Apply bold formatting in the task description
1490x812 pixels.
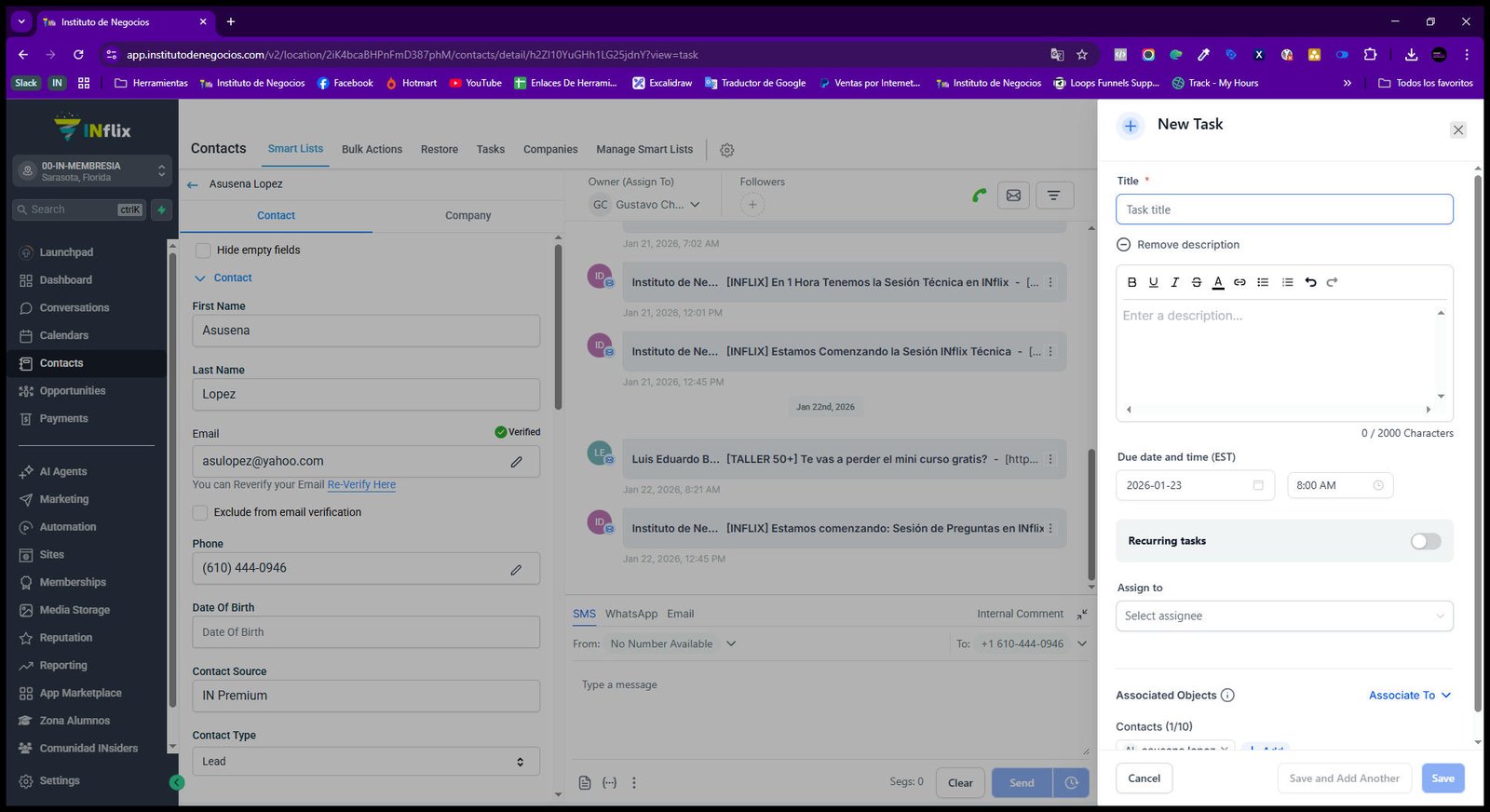click(1132, 282)
